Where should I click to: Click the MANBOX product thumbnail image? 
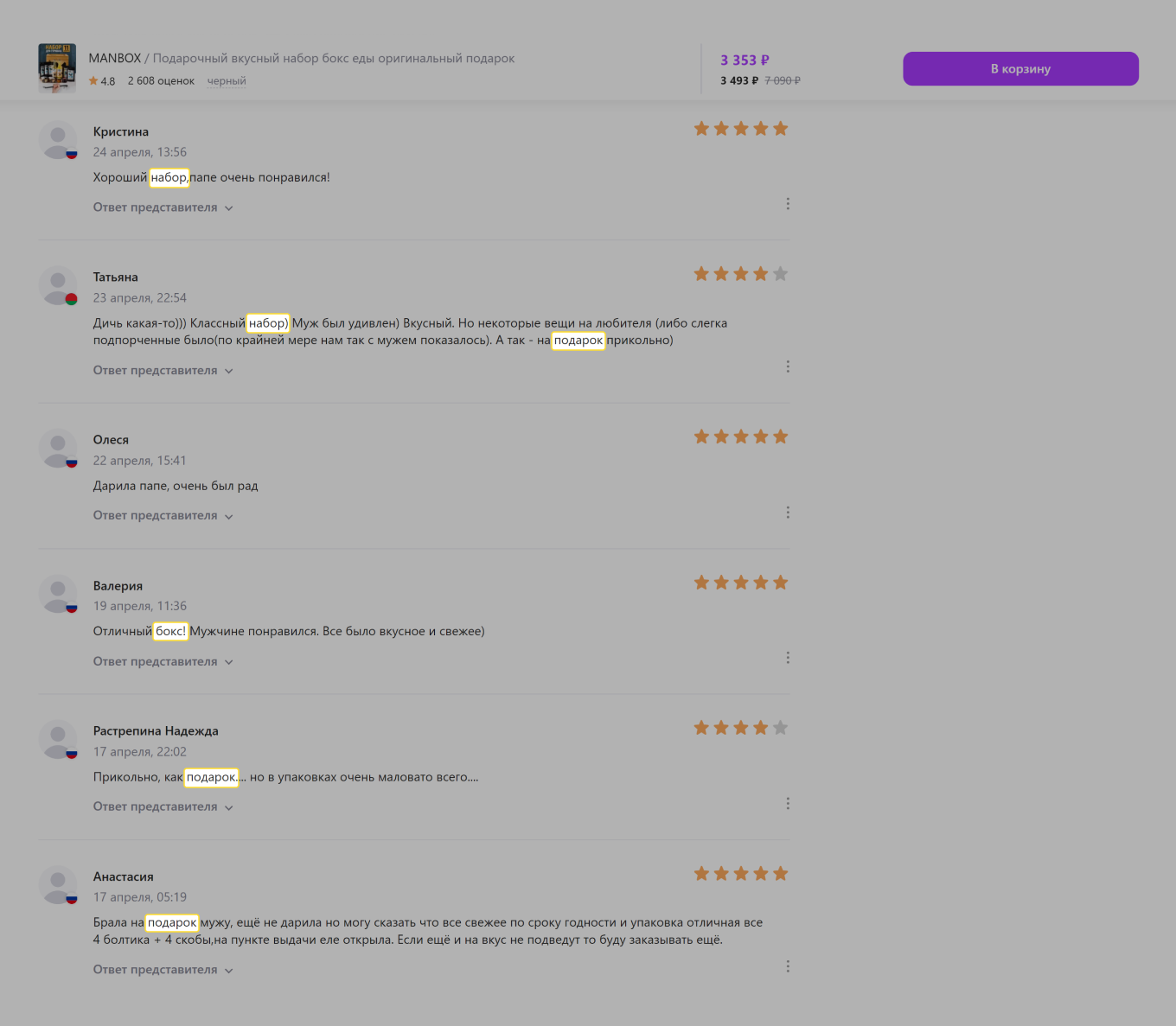[57, 68]
